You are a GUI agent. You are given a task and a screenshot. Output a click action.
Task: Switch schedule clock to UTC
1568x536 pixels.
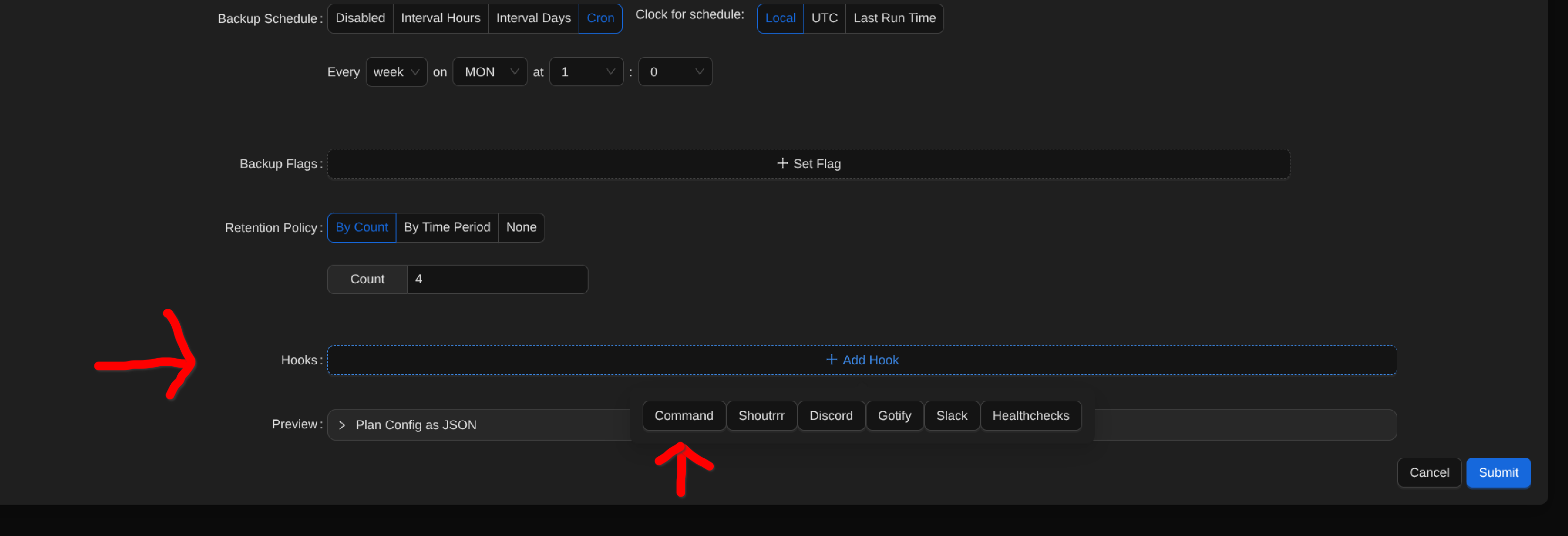pyautogui.click(x=823, y=18)
